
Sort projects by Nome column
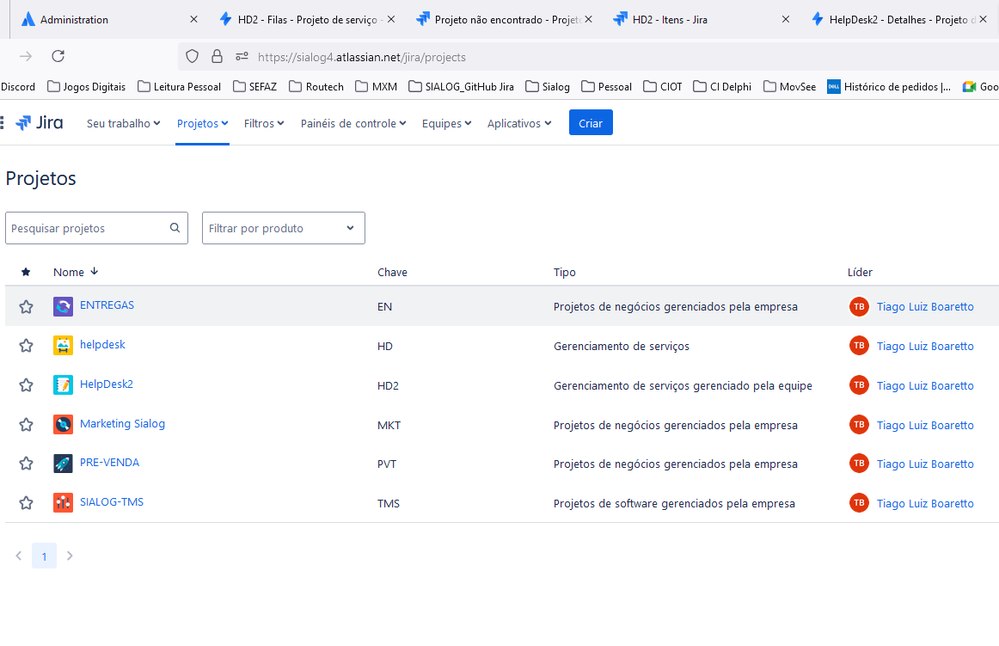75,272
